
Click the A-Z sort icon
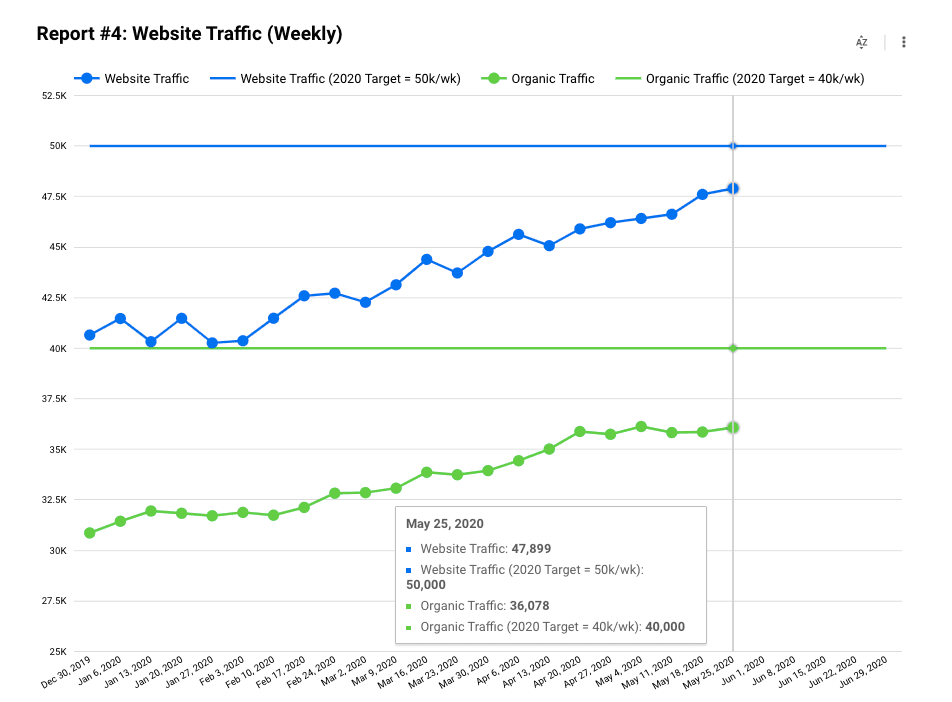point(861,42)
